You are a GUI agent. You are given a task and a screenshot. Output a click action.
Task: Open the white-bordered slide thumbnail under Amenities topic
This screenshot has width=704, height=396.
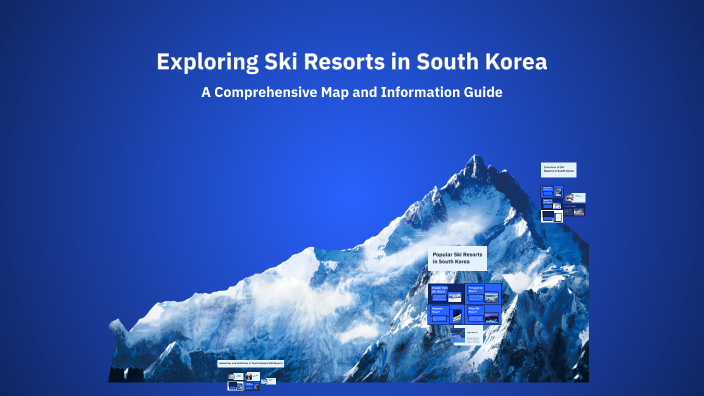coord(236,386)
